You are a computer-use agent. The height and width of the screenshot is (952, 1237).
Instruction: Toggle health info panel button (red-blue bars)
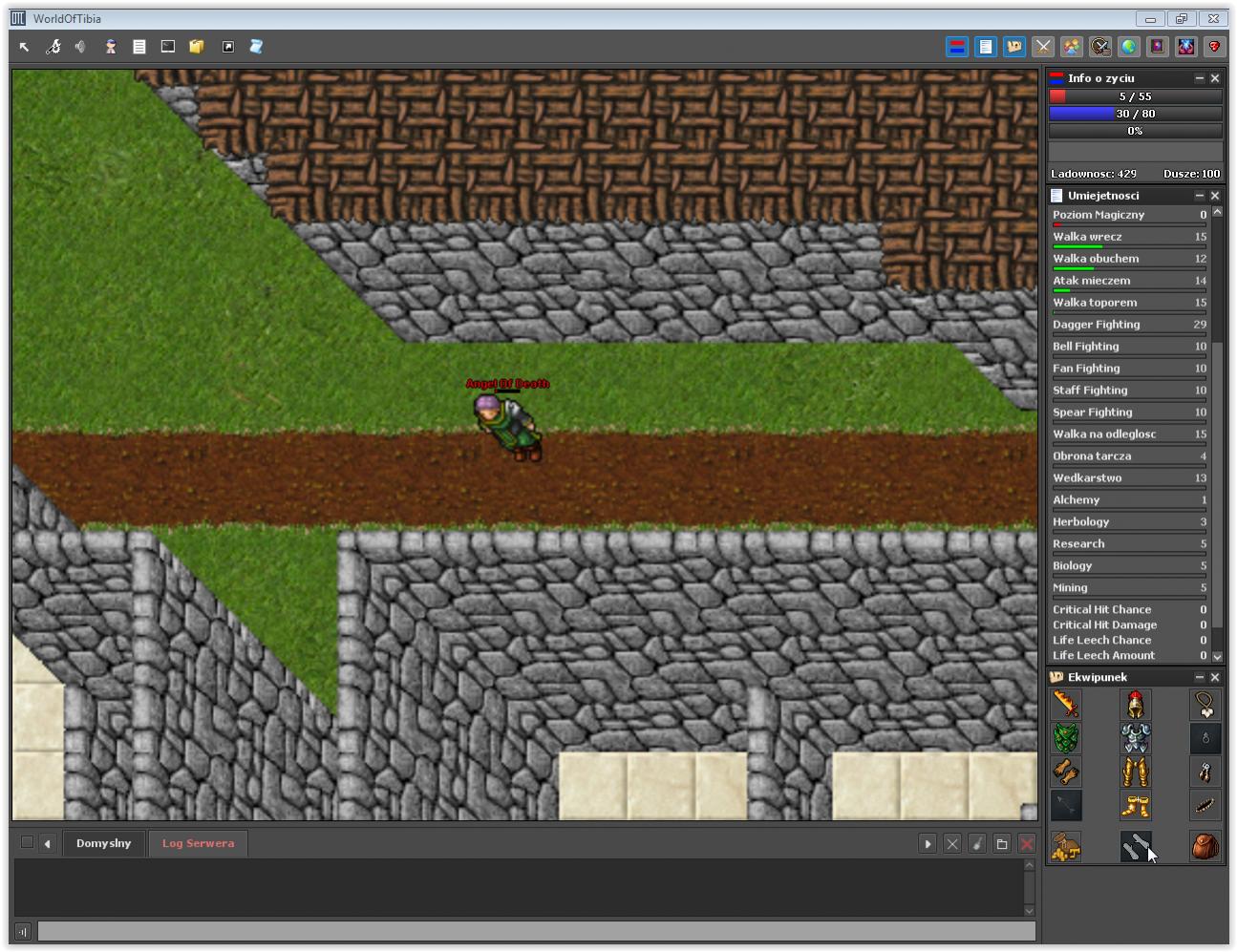pyautogui.click(x=957, y=47)
